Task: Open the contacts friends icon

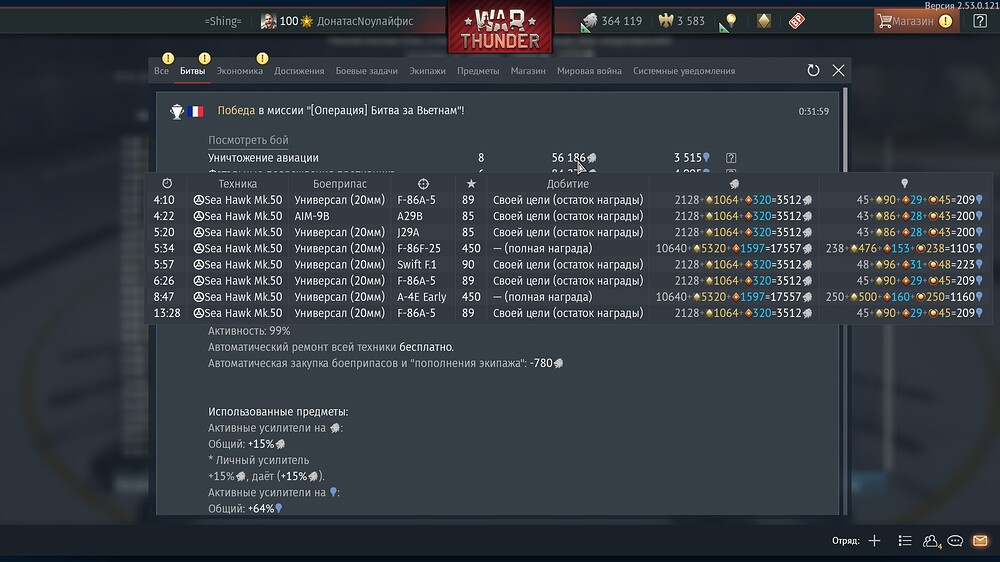Action: coord(930,541)
